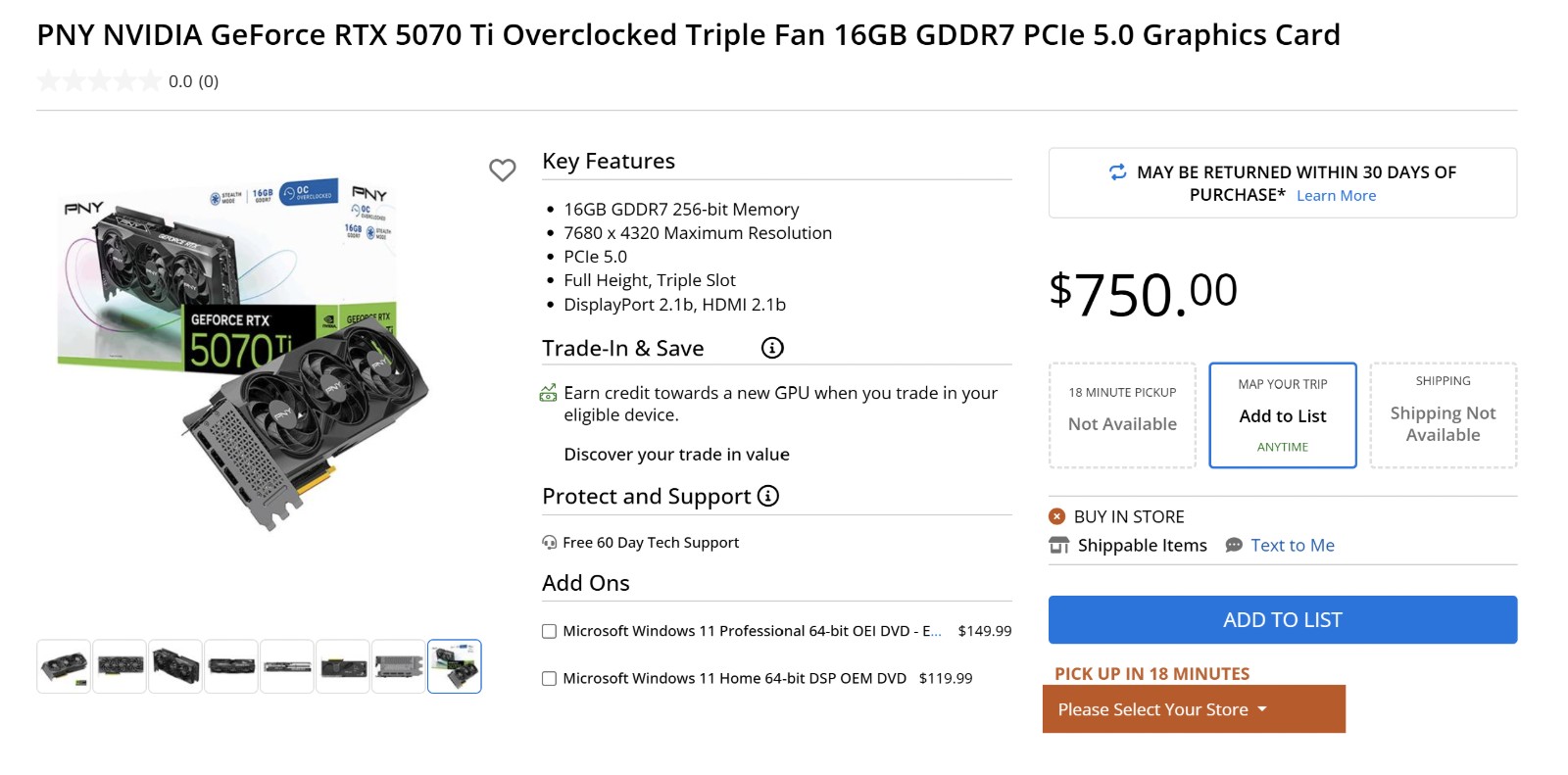Select the first product thumbnail

point(64,666)
